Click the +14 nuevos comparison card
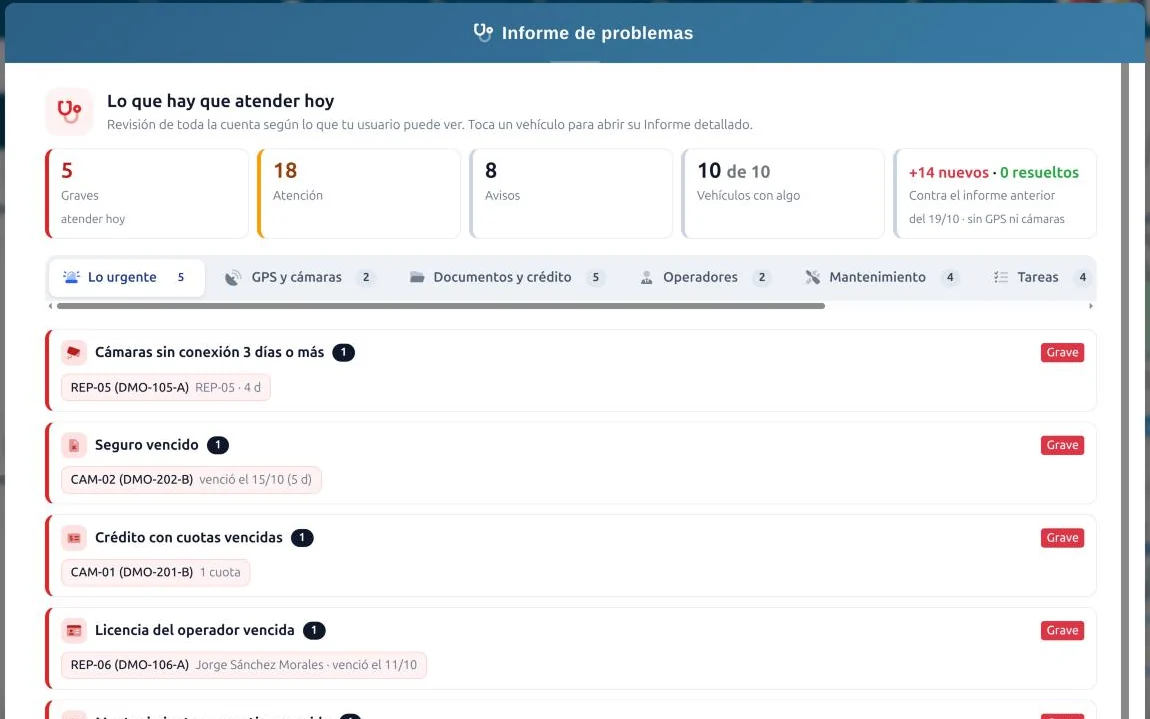Screen dimensions: 1150x719 point(995,194)
